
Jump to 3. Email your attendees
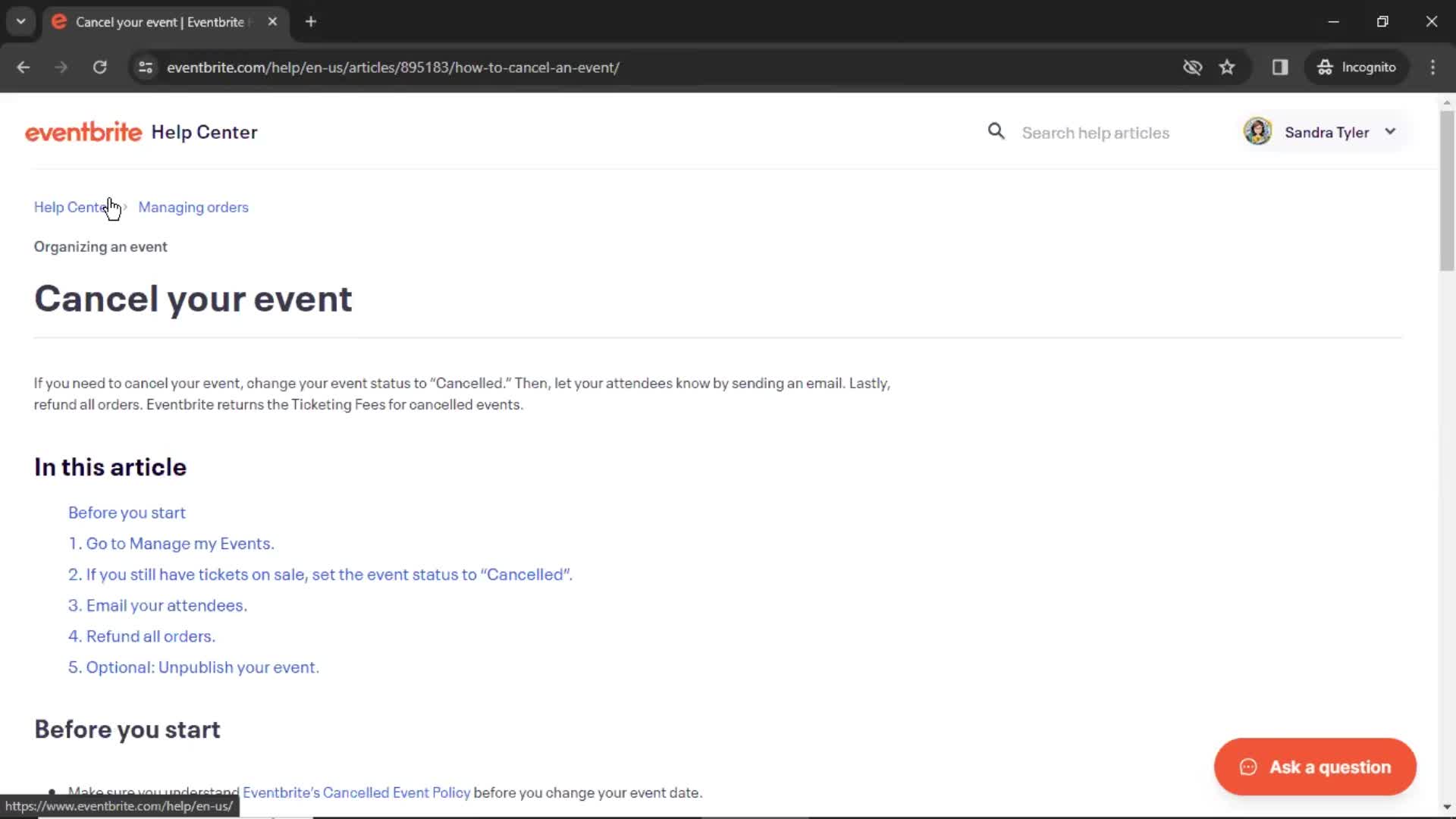pyautogui.click(x=158, y=606)
